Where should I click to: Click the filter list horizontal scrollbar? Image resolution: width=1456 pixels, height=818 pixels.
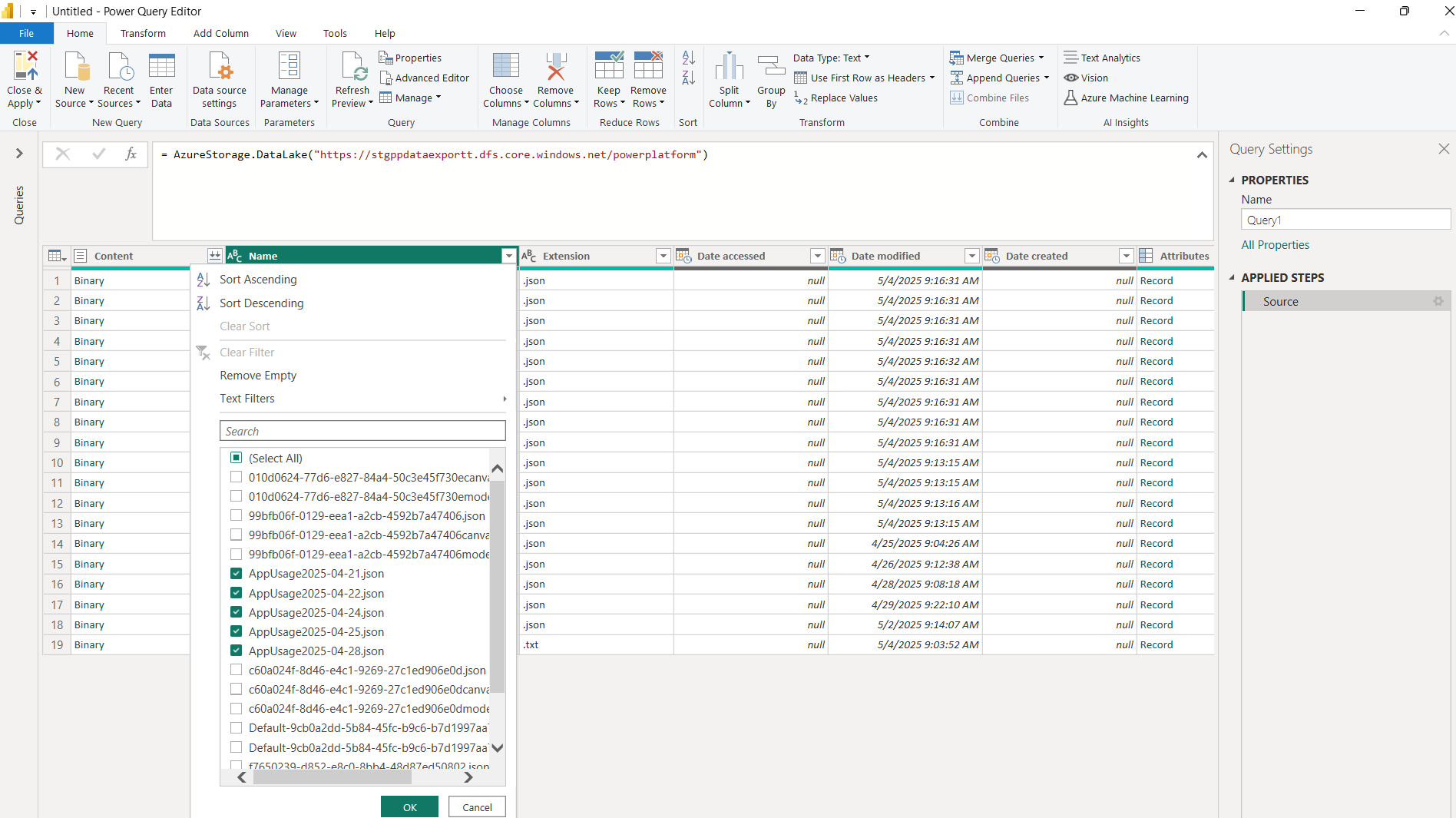click(332, 777)
